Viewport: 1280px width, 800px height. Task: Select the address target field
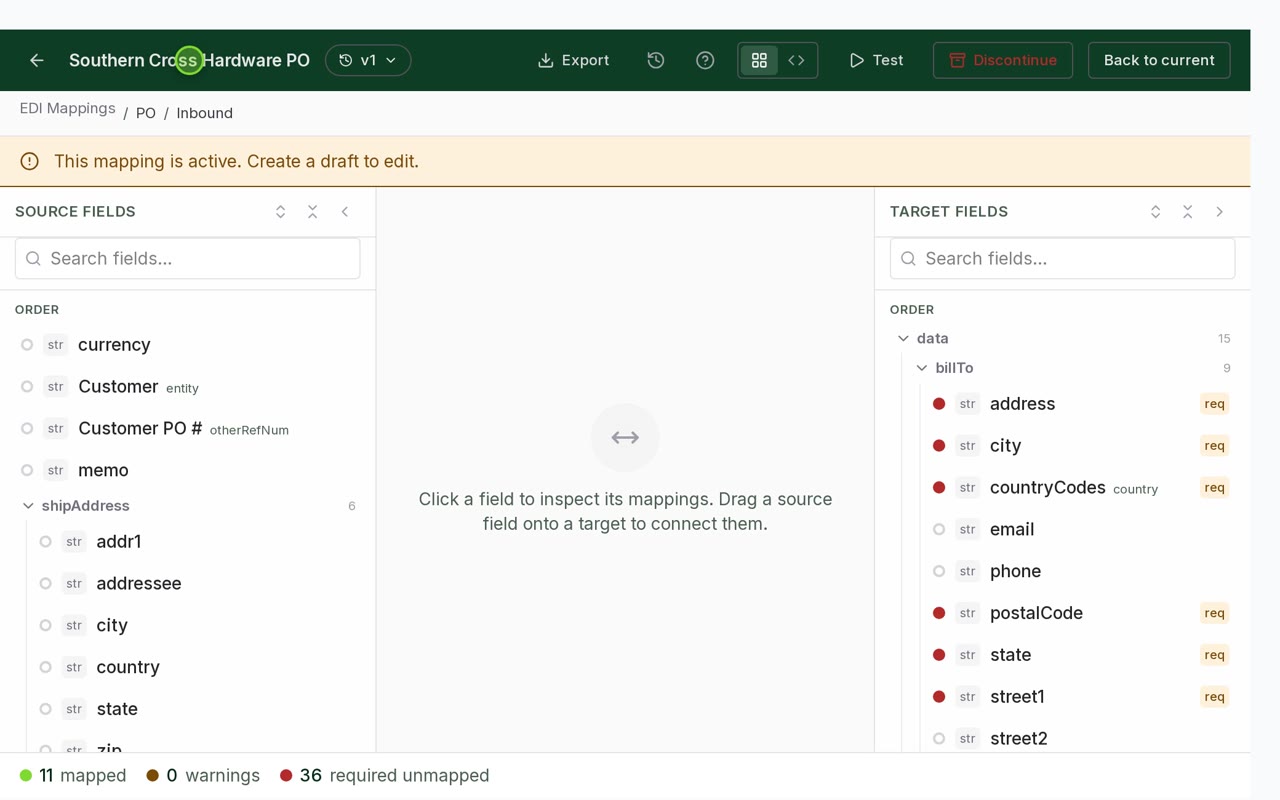1081,404
